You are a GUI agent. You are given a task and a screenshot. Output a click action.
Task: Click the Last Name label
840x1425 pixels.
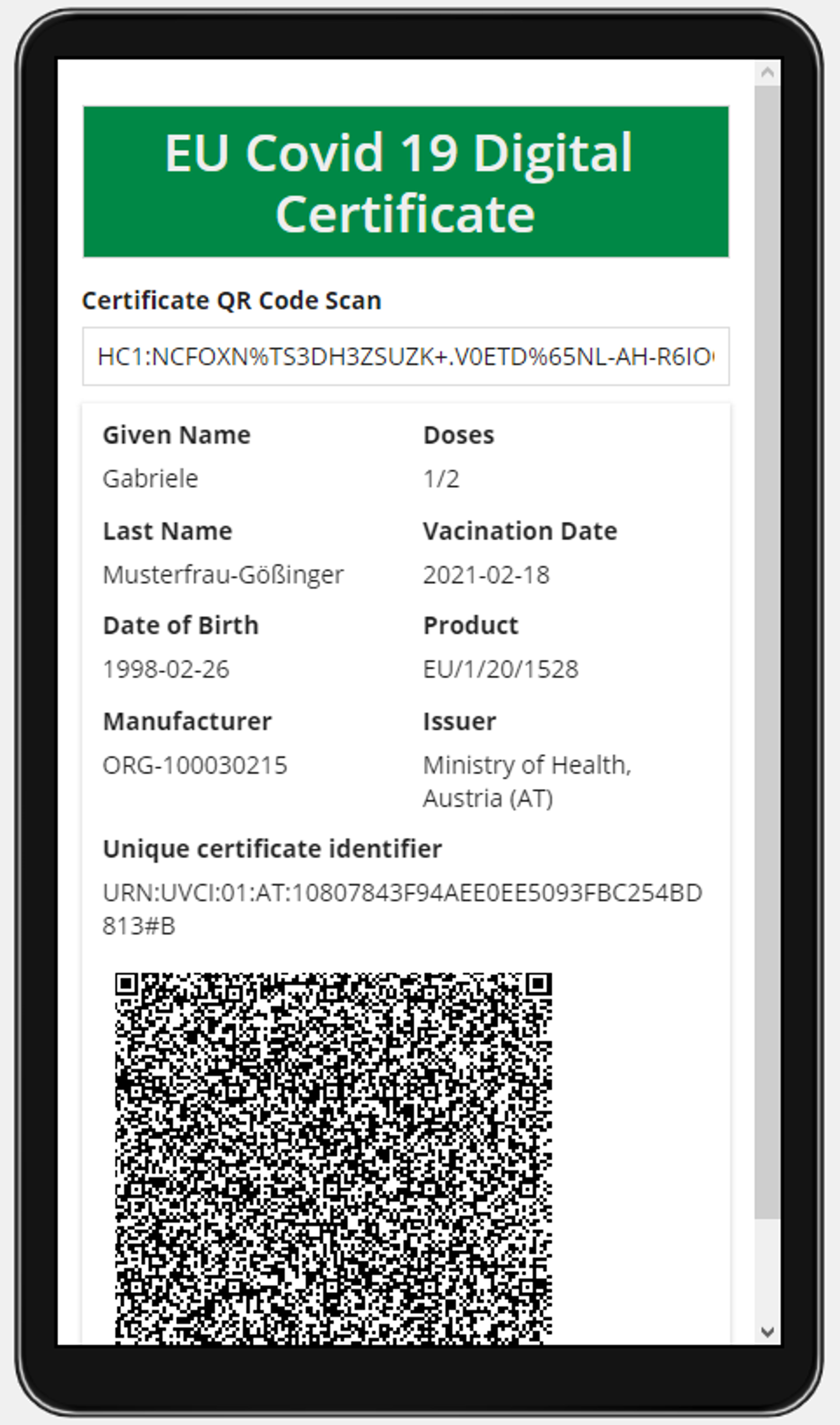pos(168,531)
